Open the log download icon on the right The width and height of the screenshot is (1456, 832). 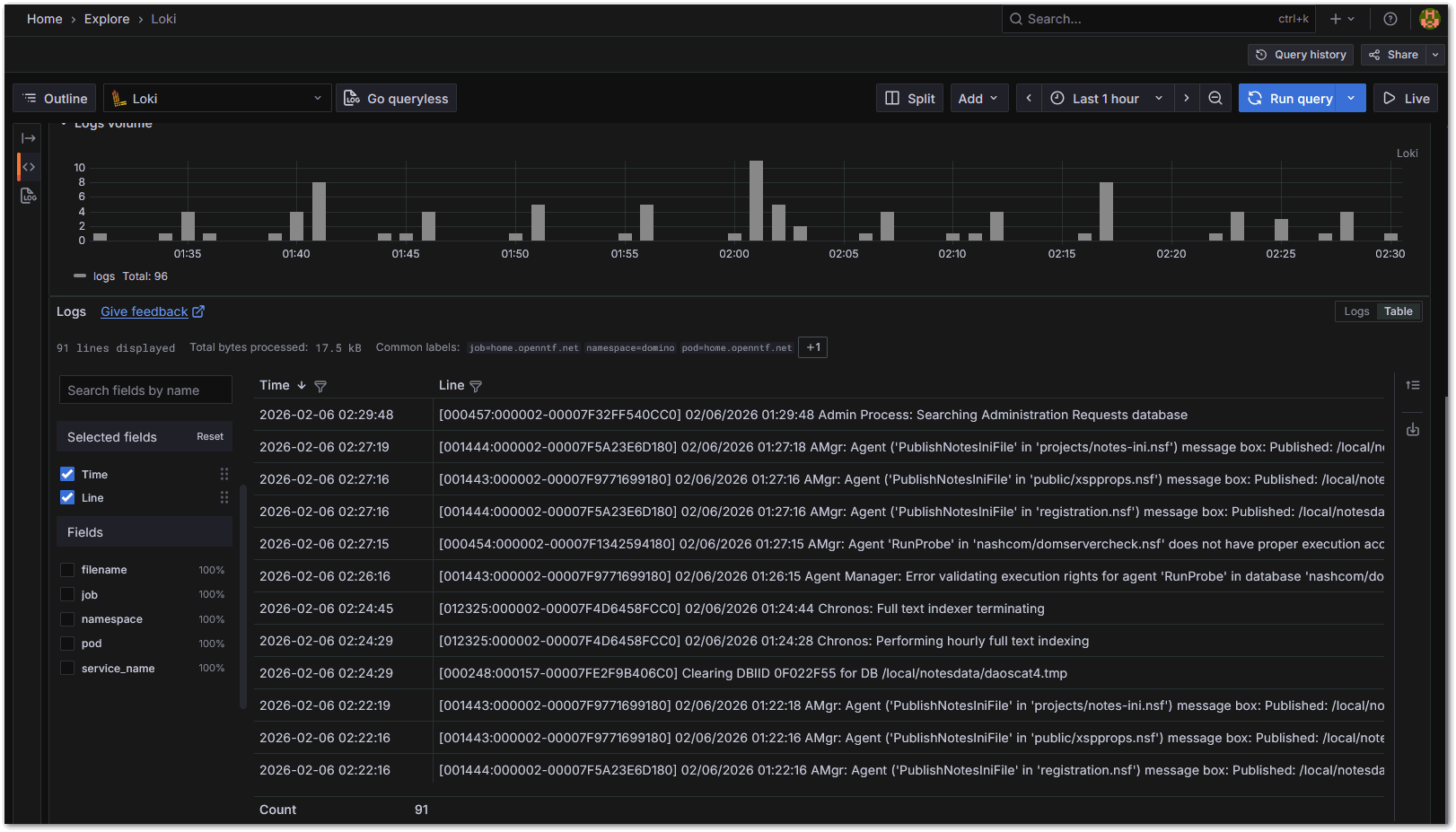tap(1413, 430)
